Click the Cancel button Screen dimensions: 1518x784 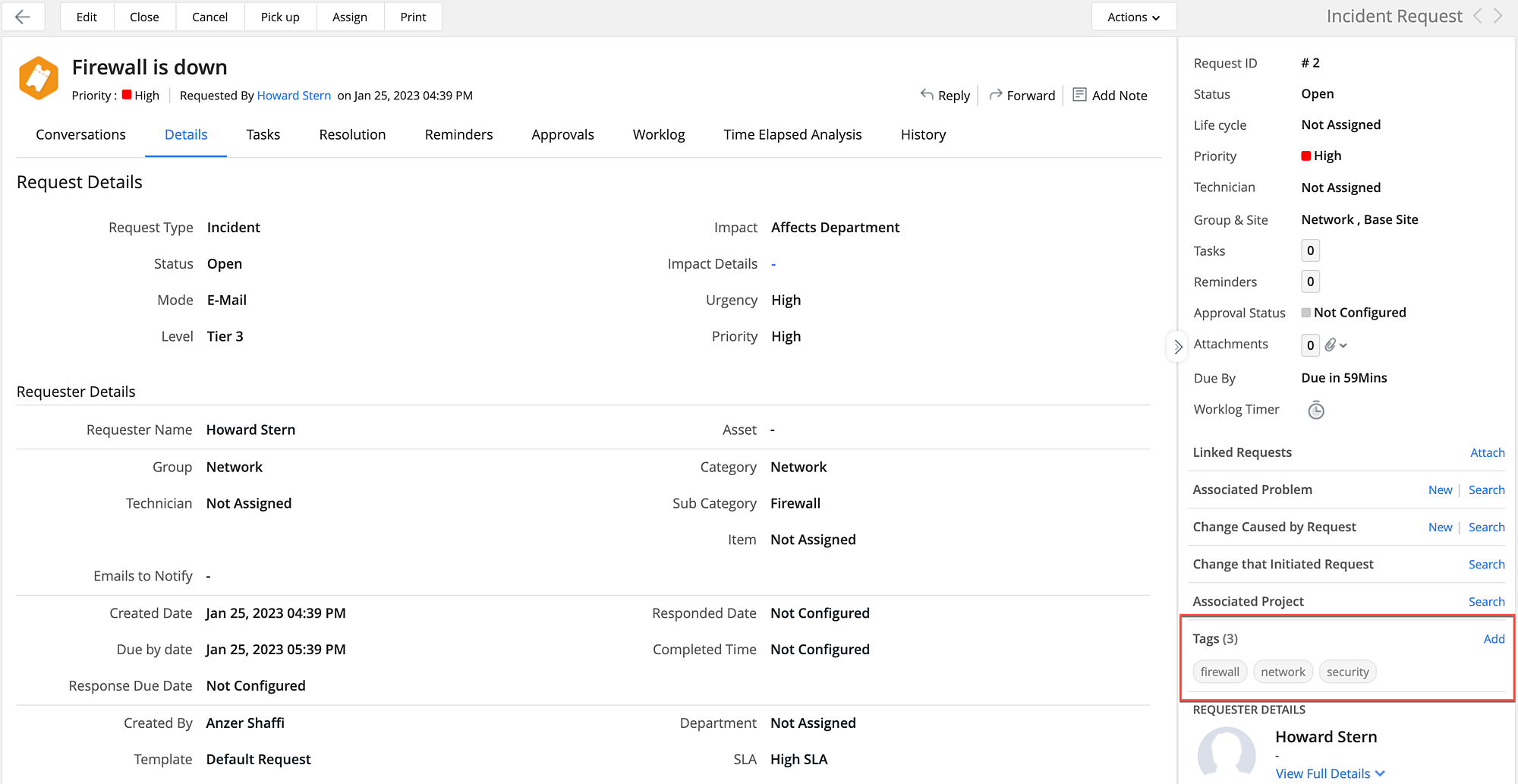pyautogui.click(x=210, y=17)
